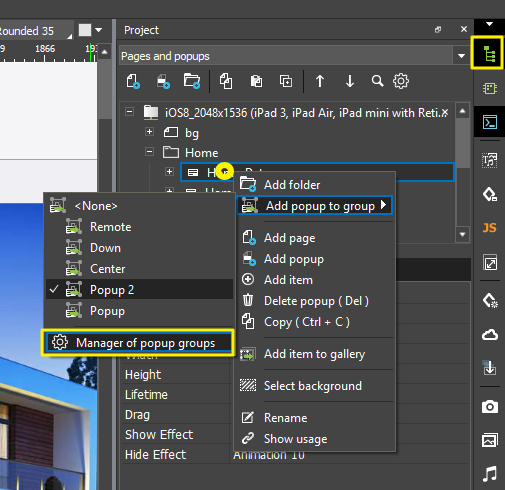Open the Pages and popups dropdown
The height and width of the screenshot is (490, 505).
click(461, 56)
